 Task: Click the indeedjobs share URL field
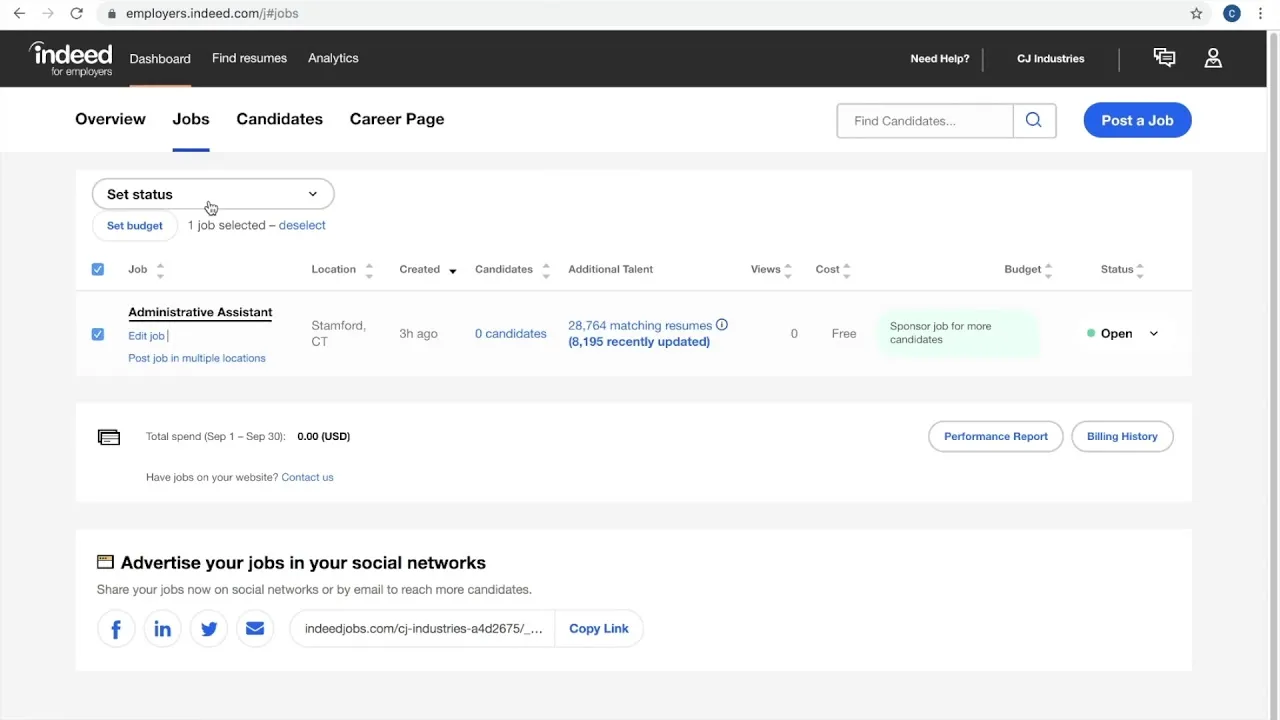point(423,629)
